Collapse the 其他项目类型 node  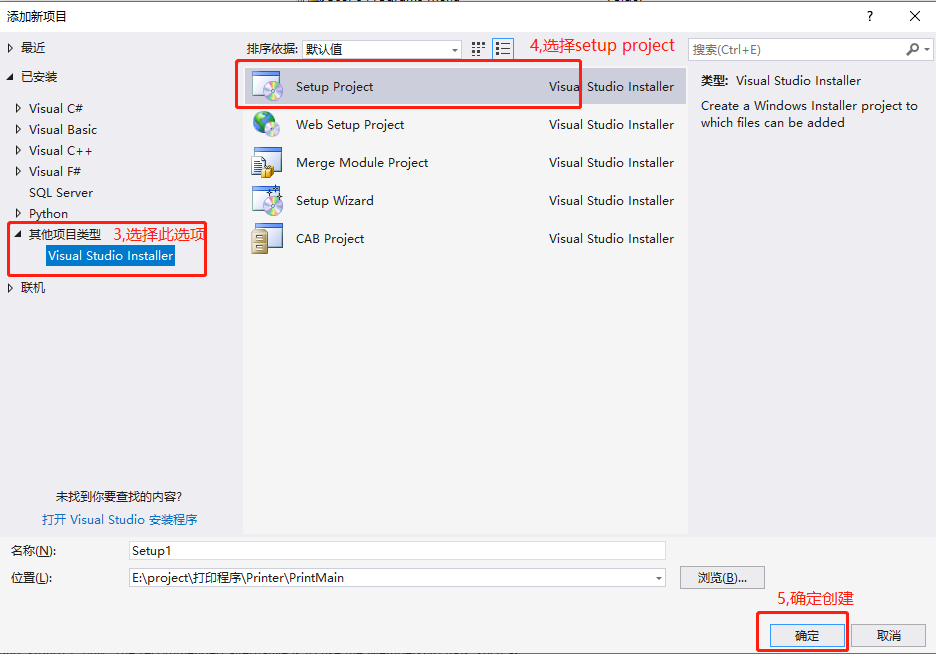(x=18, y=234)
